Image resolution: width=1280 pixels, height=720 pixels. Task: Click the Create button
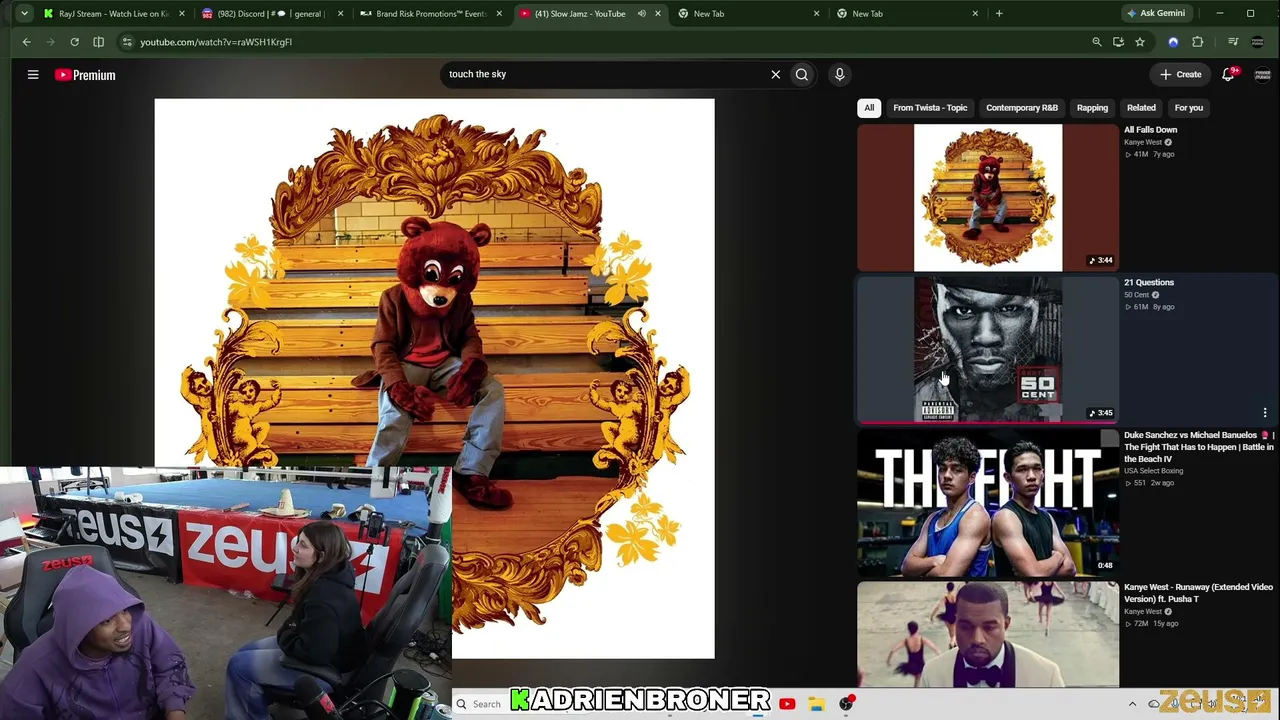[x=1180, y=74]
